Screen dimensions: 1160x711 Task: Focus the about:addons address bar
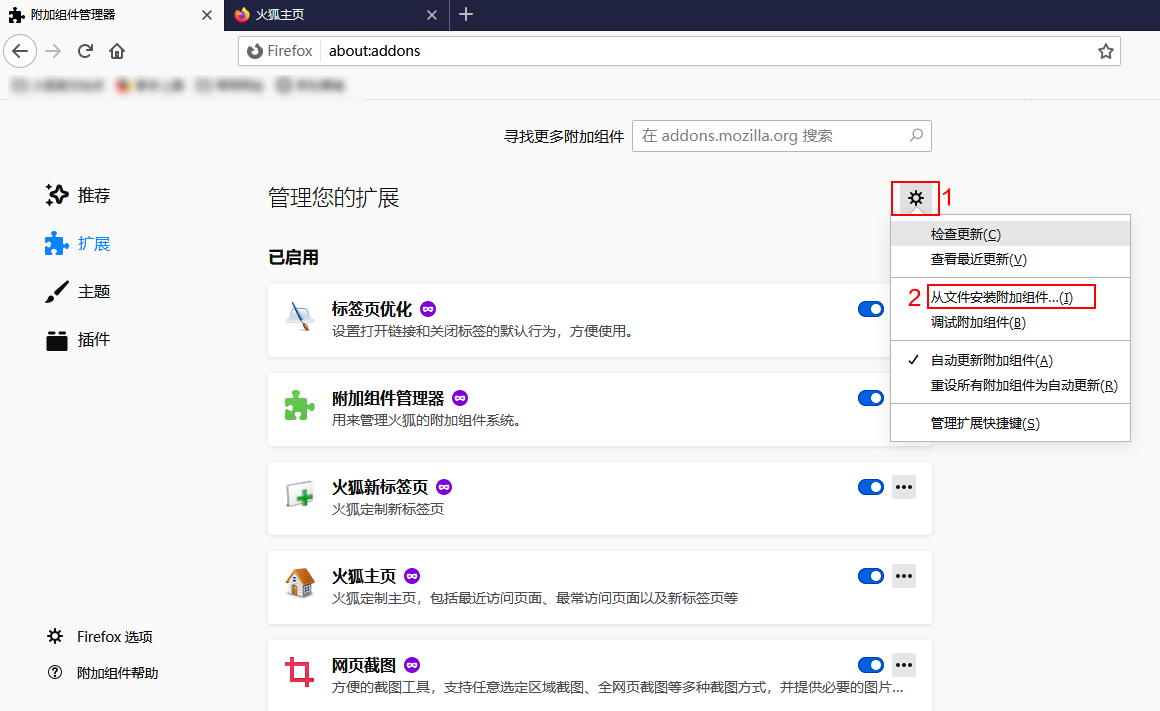click(678, 51)
